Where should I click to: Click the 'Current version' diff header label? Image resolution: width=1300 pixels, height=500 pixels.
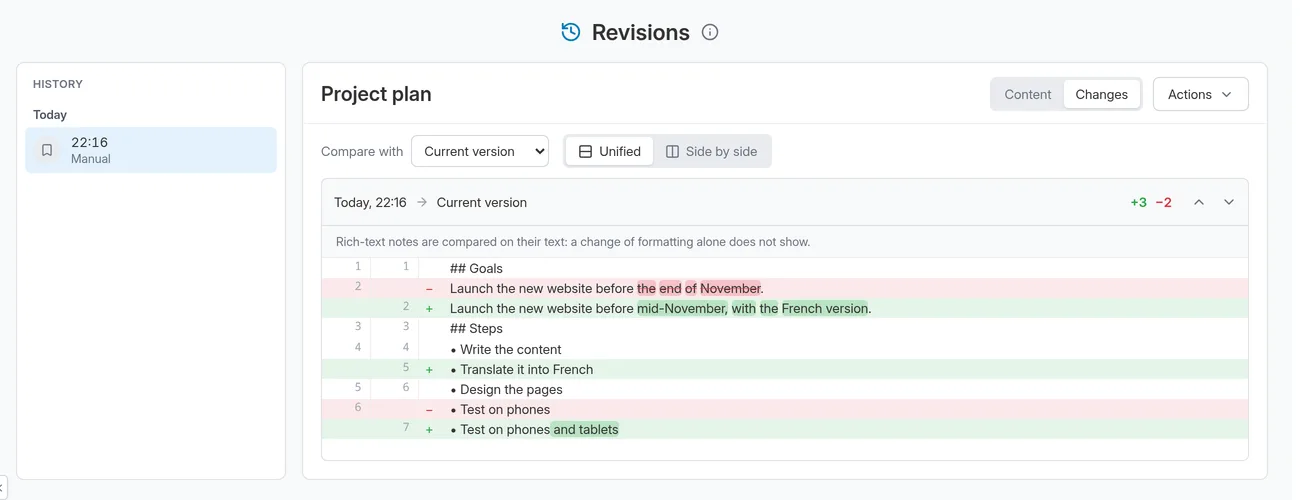pos(482,202)
